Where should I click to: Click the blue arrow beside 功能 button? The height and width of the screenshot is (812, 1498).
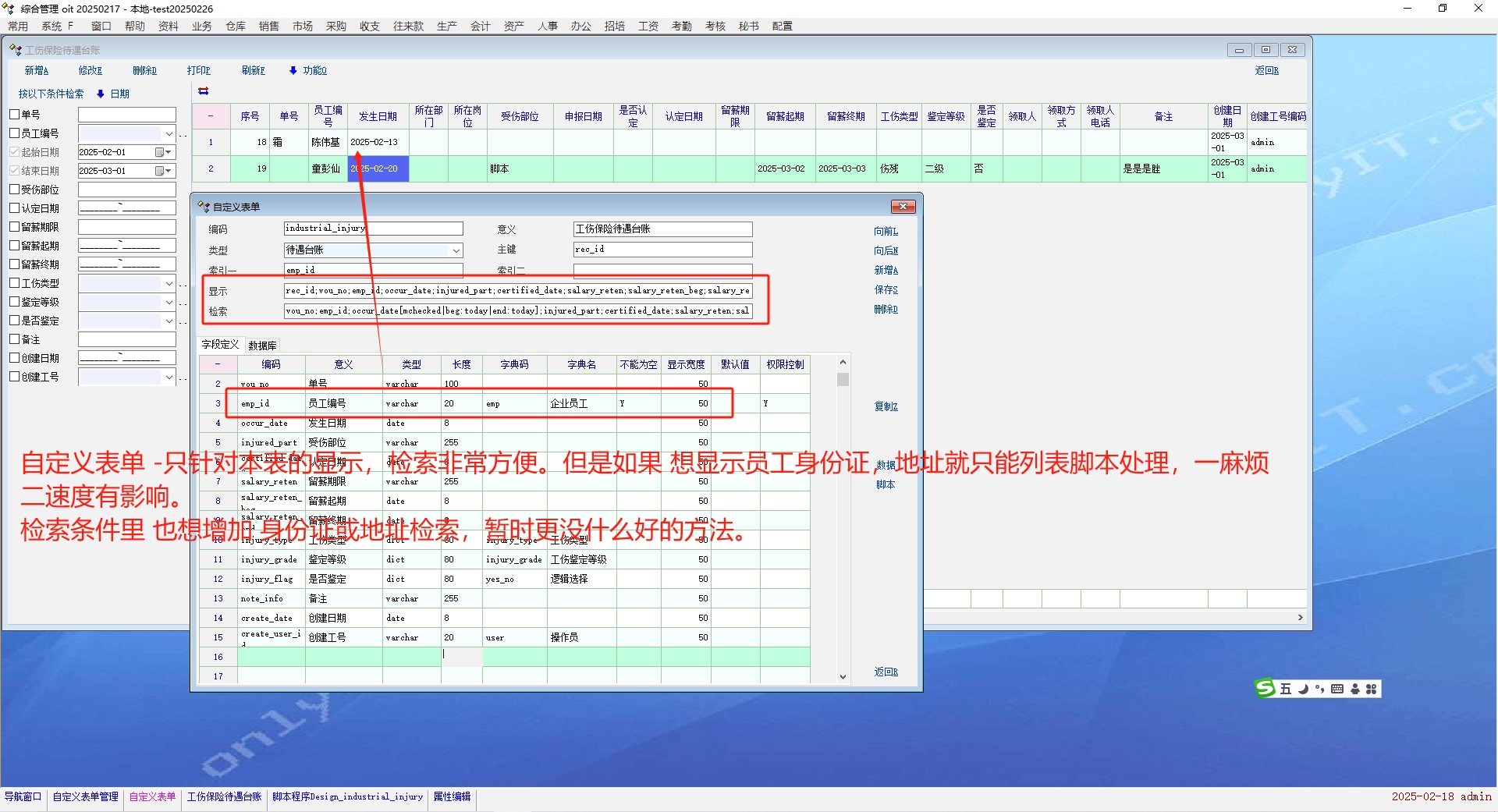[293, 70]
